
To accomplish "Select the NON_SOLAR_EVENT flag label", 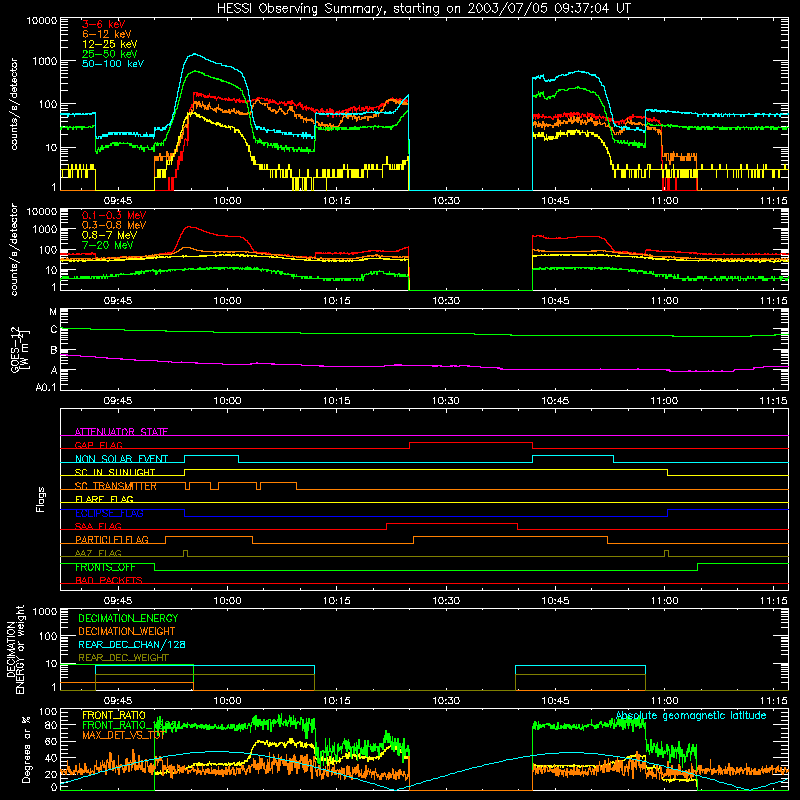I will pyautogui.click(x=121, y=459).
